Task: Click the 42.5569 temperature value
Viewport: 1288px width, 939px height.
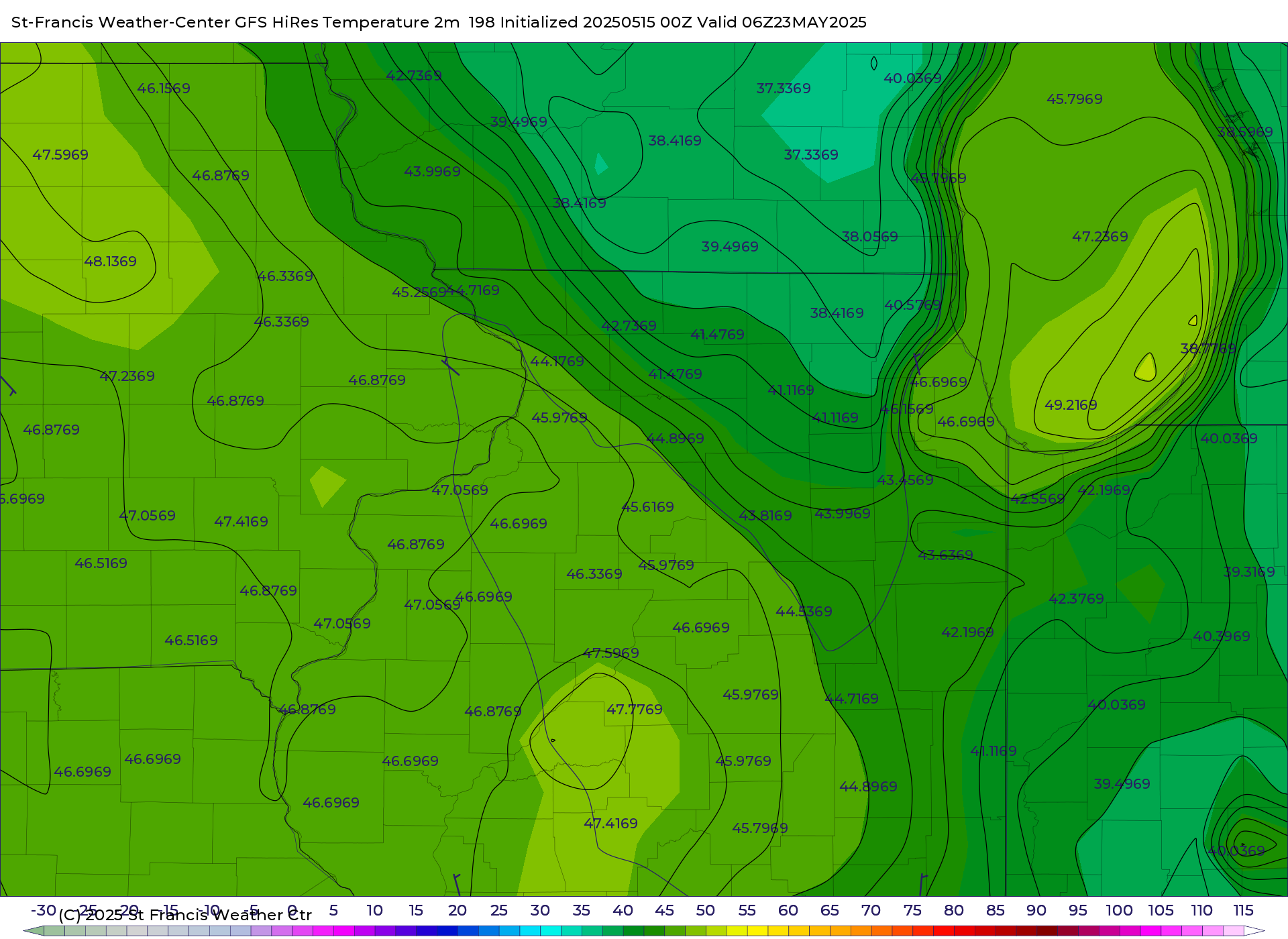Action: coord(1038,499)
